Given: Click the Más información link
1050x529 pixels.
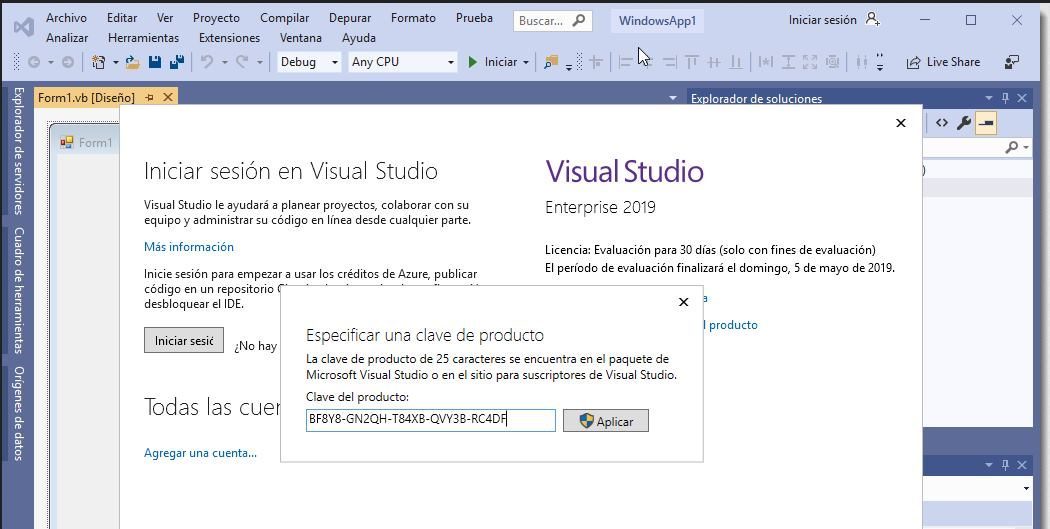Looking at the screenshot, I should tap(189, 247).
